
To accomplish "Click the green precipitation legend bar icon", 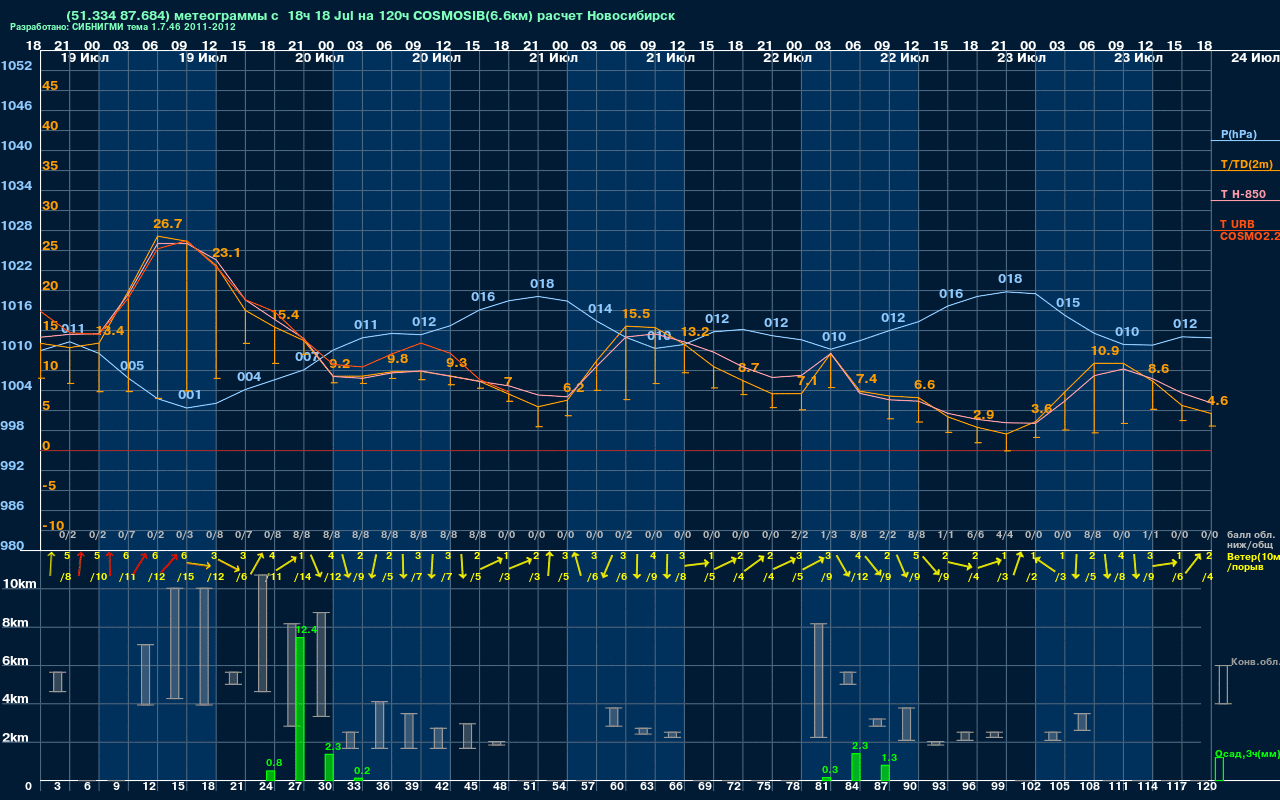I will tap(1218, 769).
